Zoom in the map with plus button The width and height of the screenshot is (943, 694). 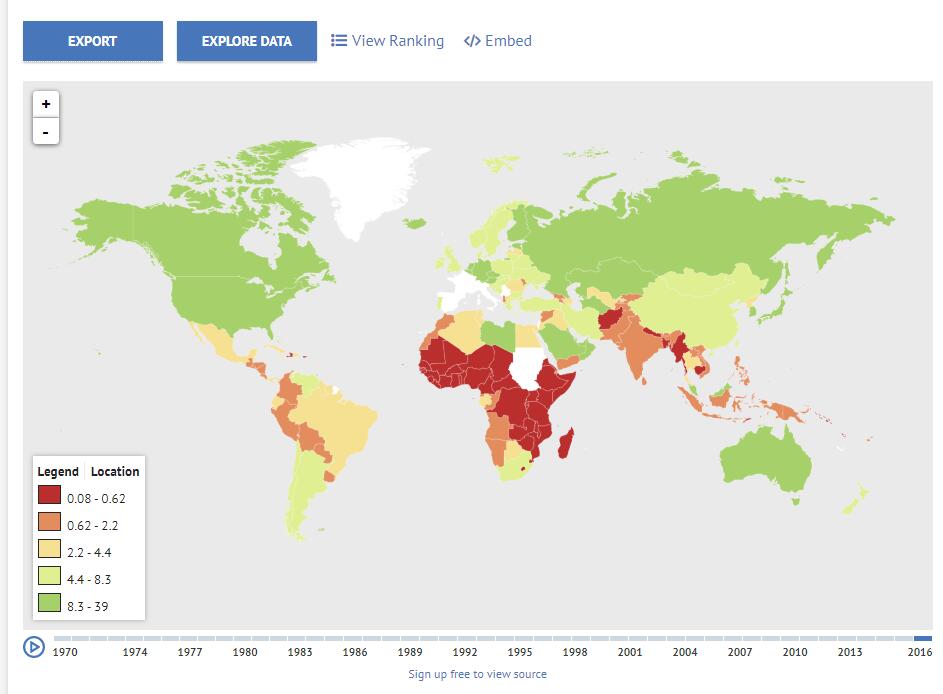(46, 104)
